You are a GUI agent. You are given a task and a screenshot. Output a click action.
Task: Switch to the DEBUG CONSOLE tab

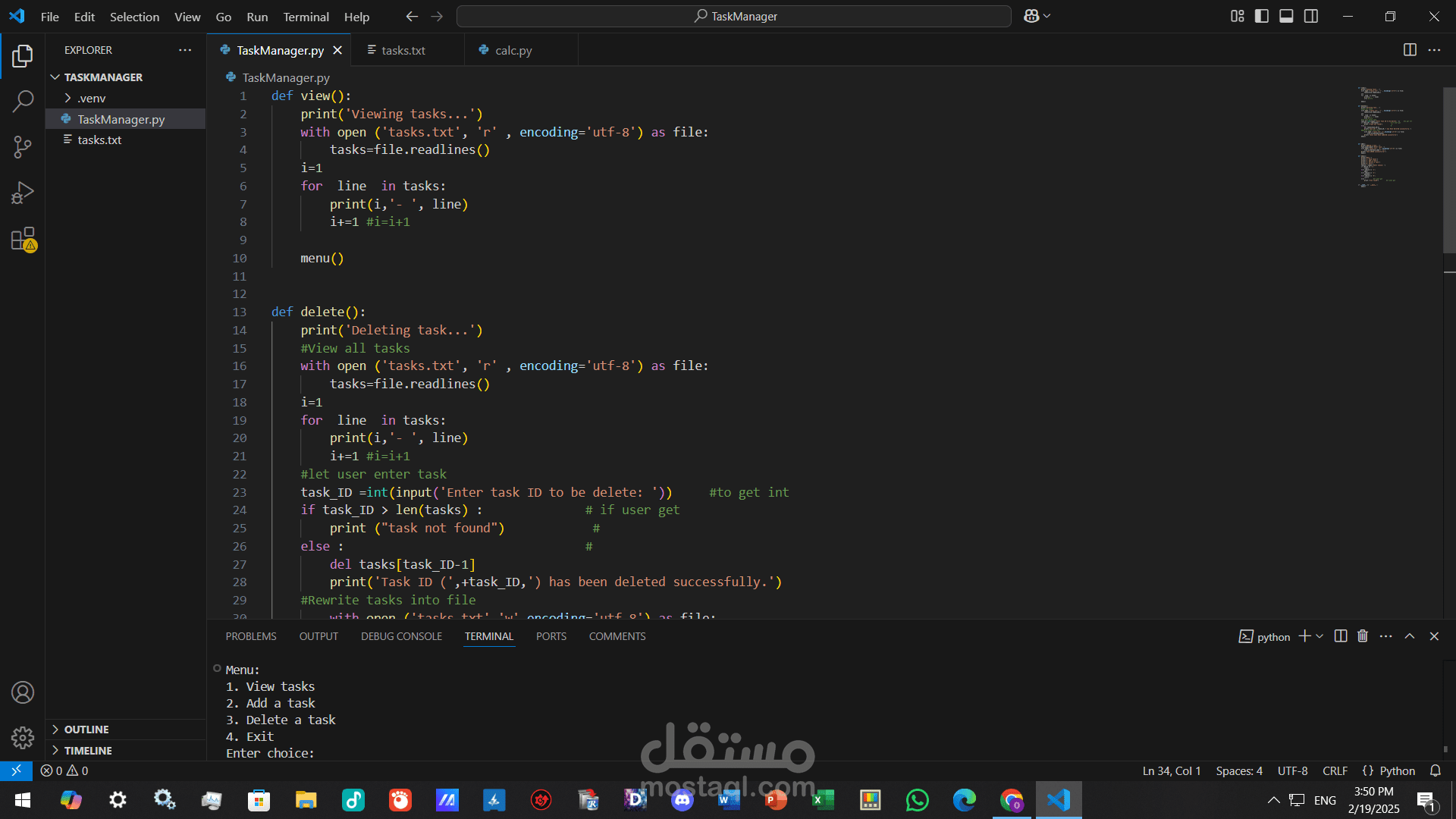[x=401, y=636]
